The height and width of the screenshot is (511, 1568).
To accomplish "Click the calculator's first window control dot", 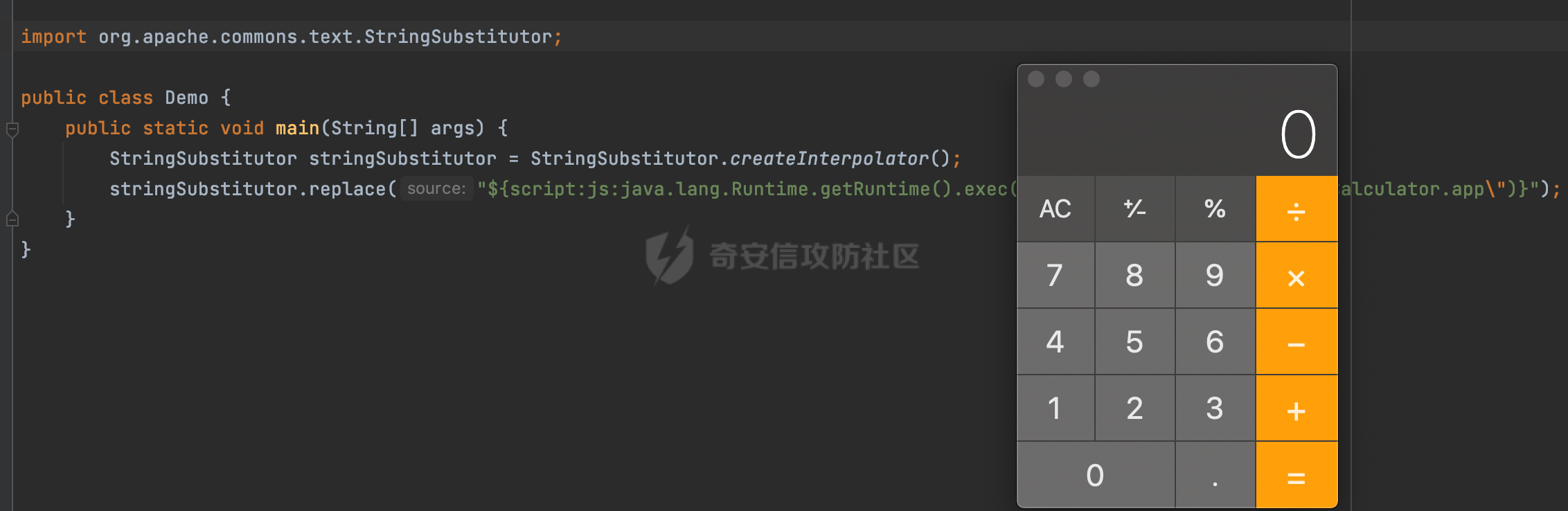I will (1036, 79).
